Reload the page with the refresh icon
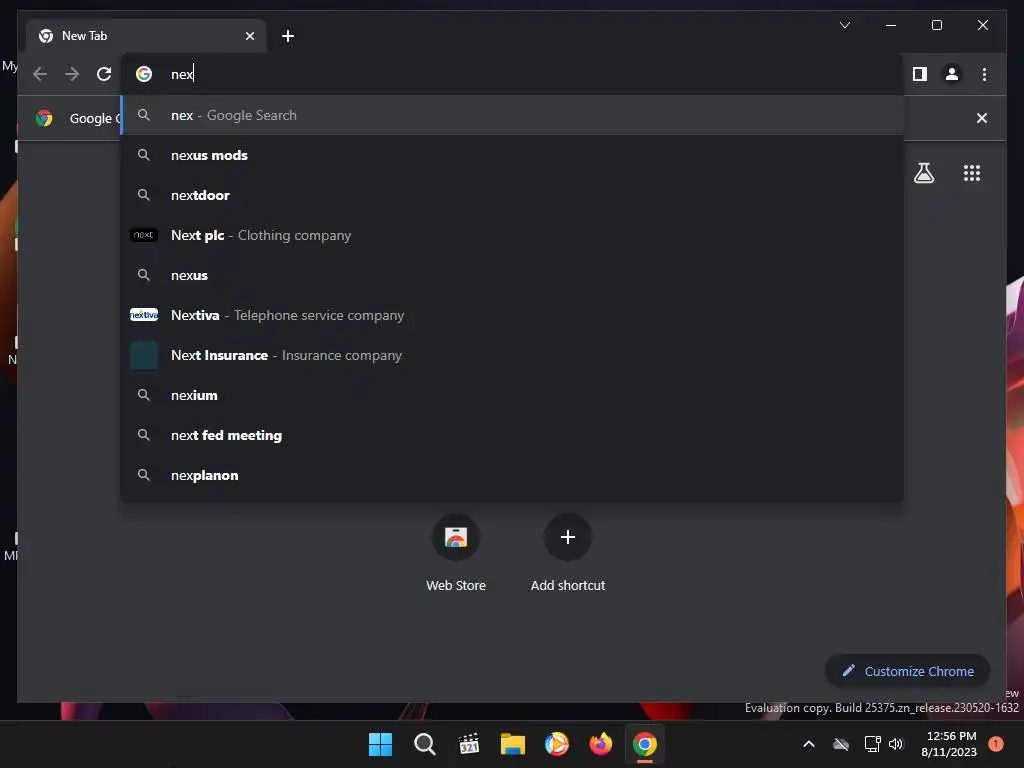The height and width of the screenshot is (768, 1024). pyautogui.click(x=104, y=74)
